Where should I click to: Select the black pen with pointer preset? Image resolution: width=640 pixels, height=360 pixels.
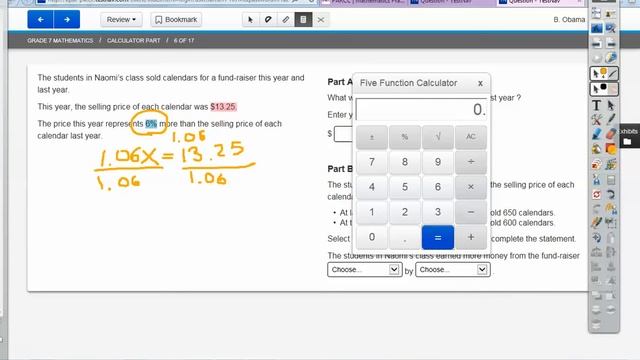(604, 88)
